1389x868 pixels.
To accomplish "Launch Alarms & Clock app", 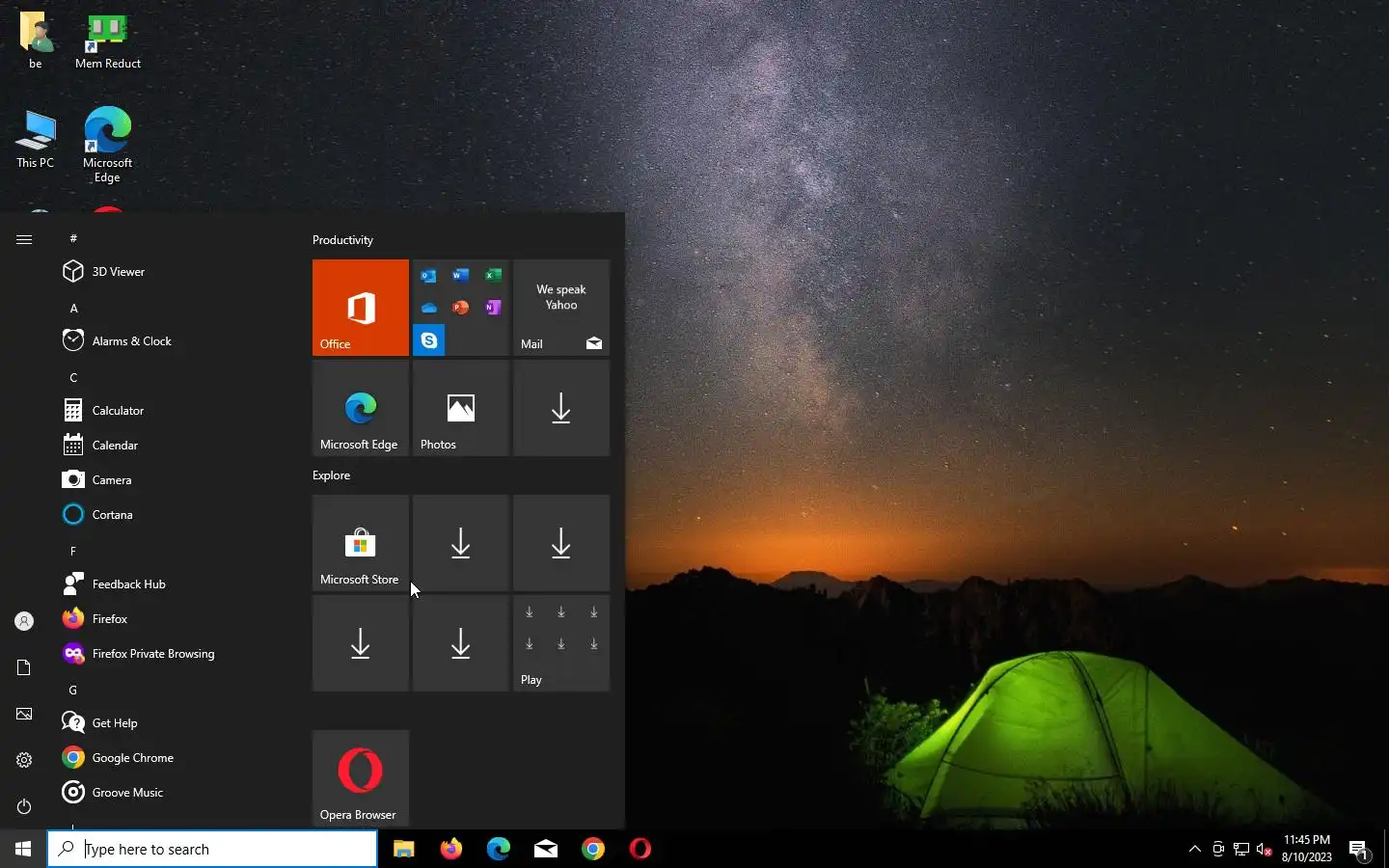I will point(174,341).
